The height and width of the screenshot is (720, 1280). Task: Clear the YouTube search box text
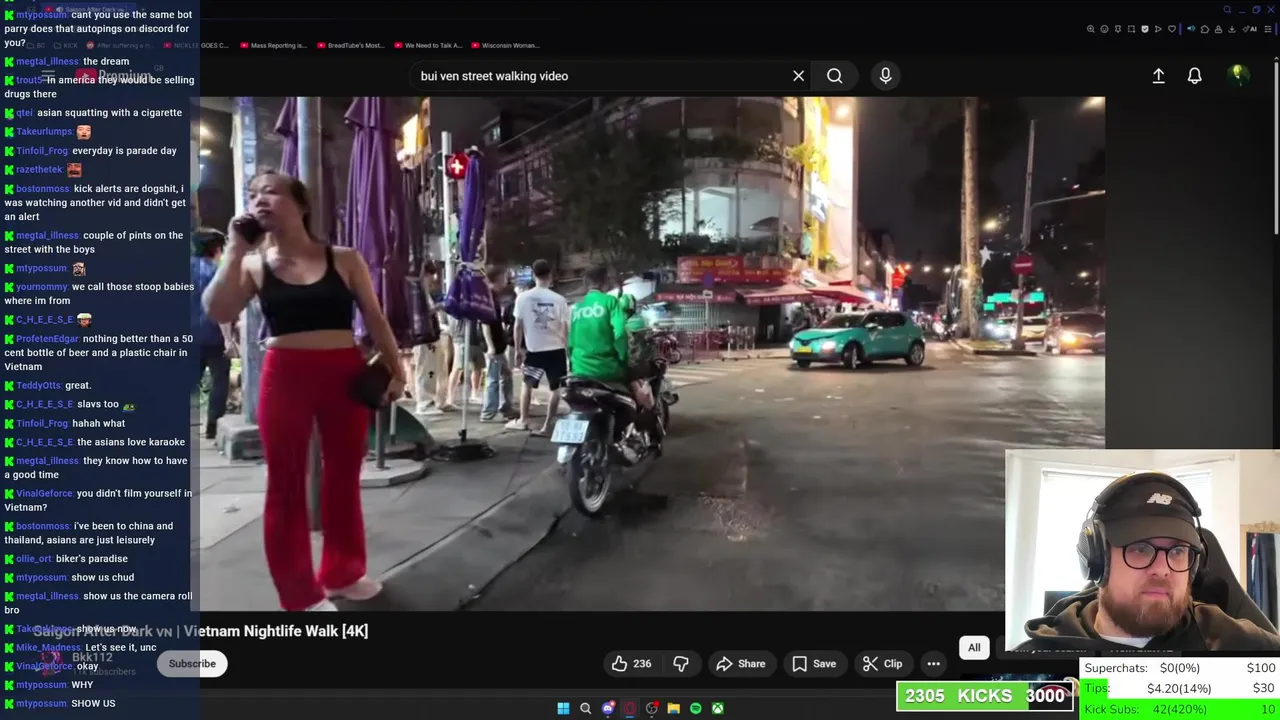[x=798, y=76]
